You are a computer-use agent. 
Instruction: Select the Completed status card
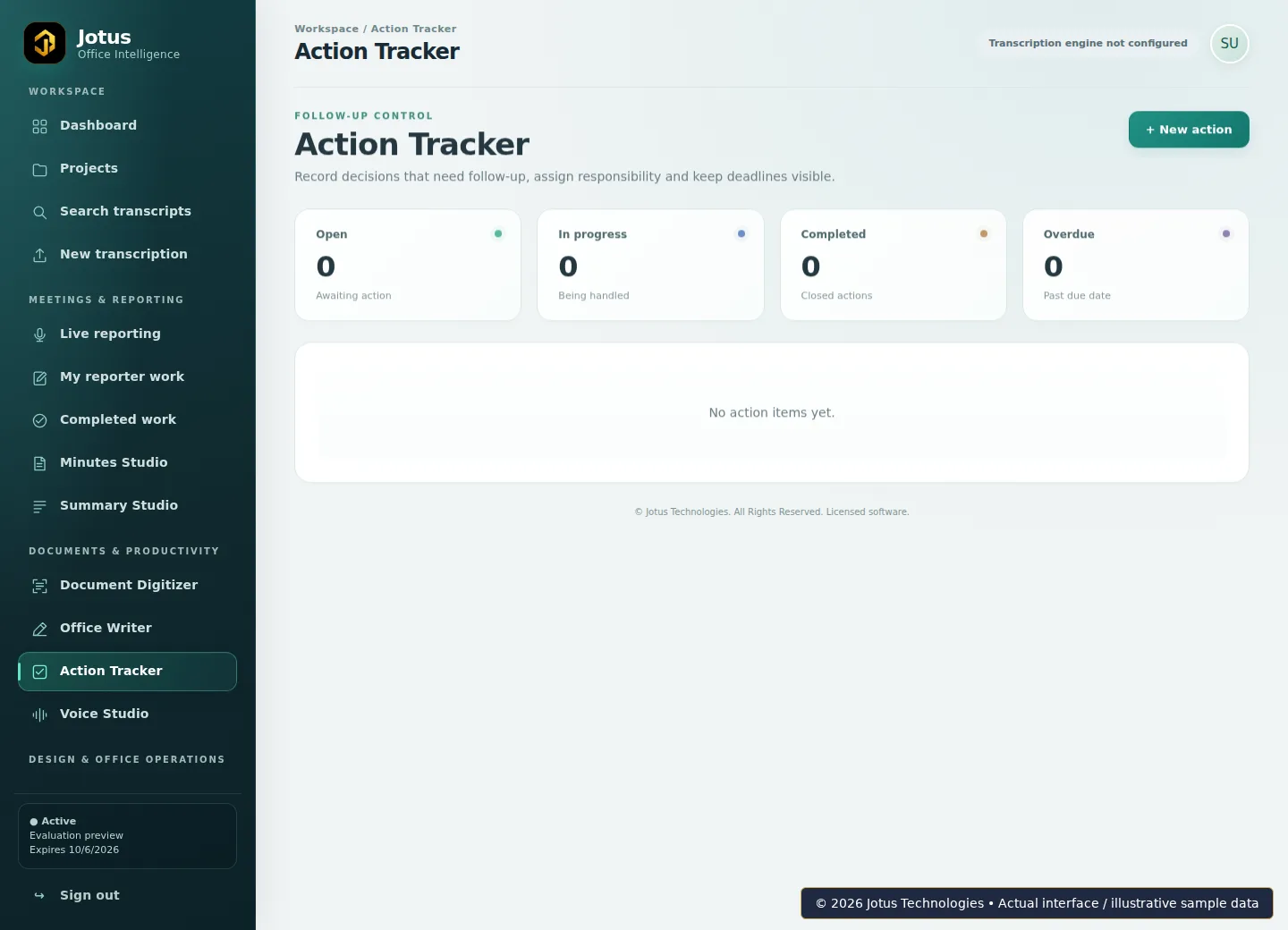coord(894,265)
